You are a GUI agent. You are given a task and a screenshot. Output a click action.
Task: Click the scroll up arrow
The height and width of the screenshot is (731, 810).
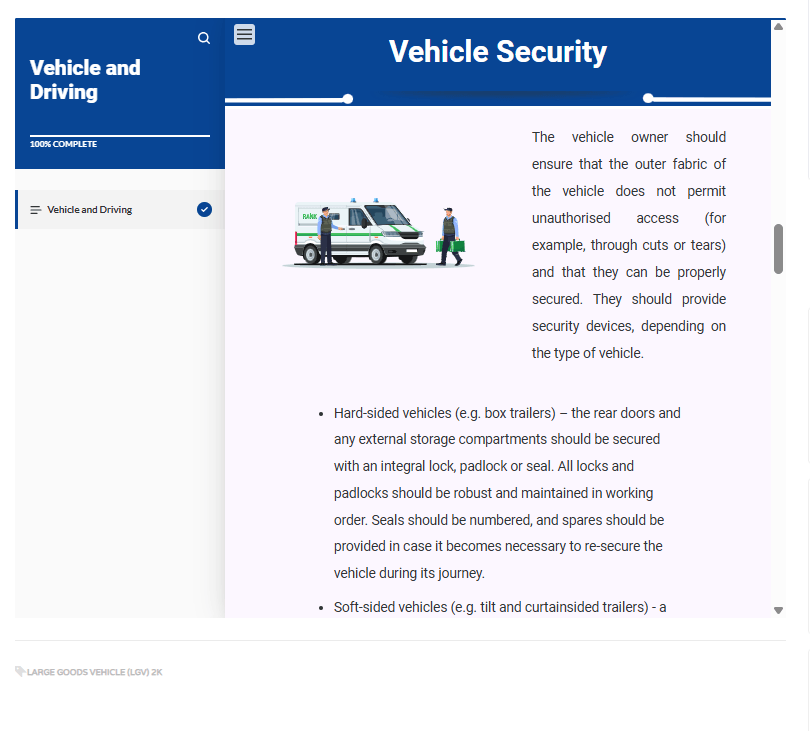778,26
